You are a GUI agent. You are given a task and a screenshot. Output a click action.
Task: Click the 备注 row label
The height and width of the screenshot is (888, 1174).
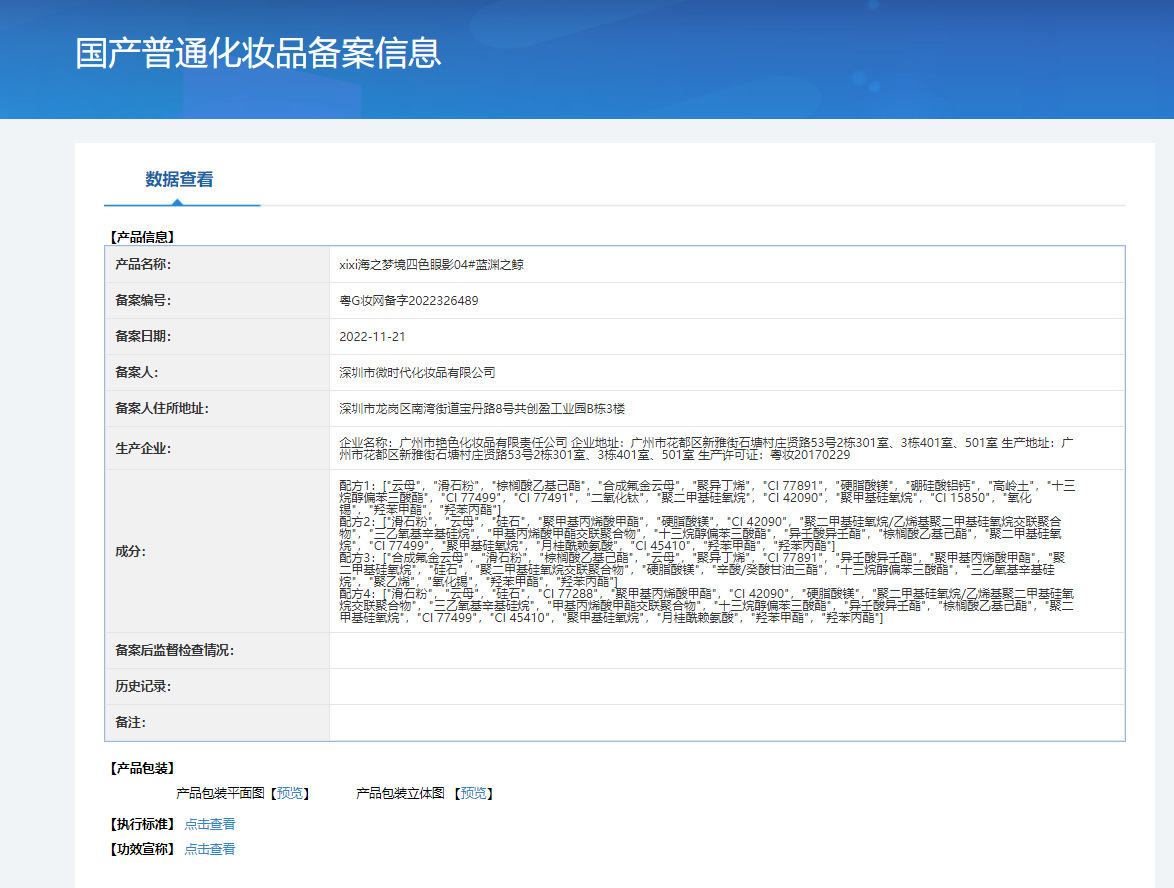[x=130, y=723]
